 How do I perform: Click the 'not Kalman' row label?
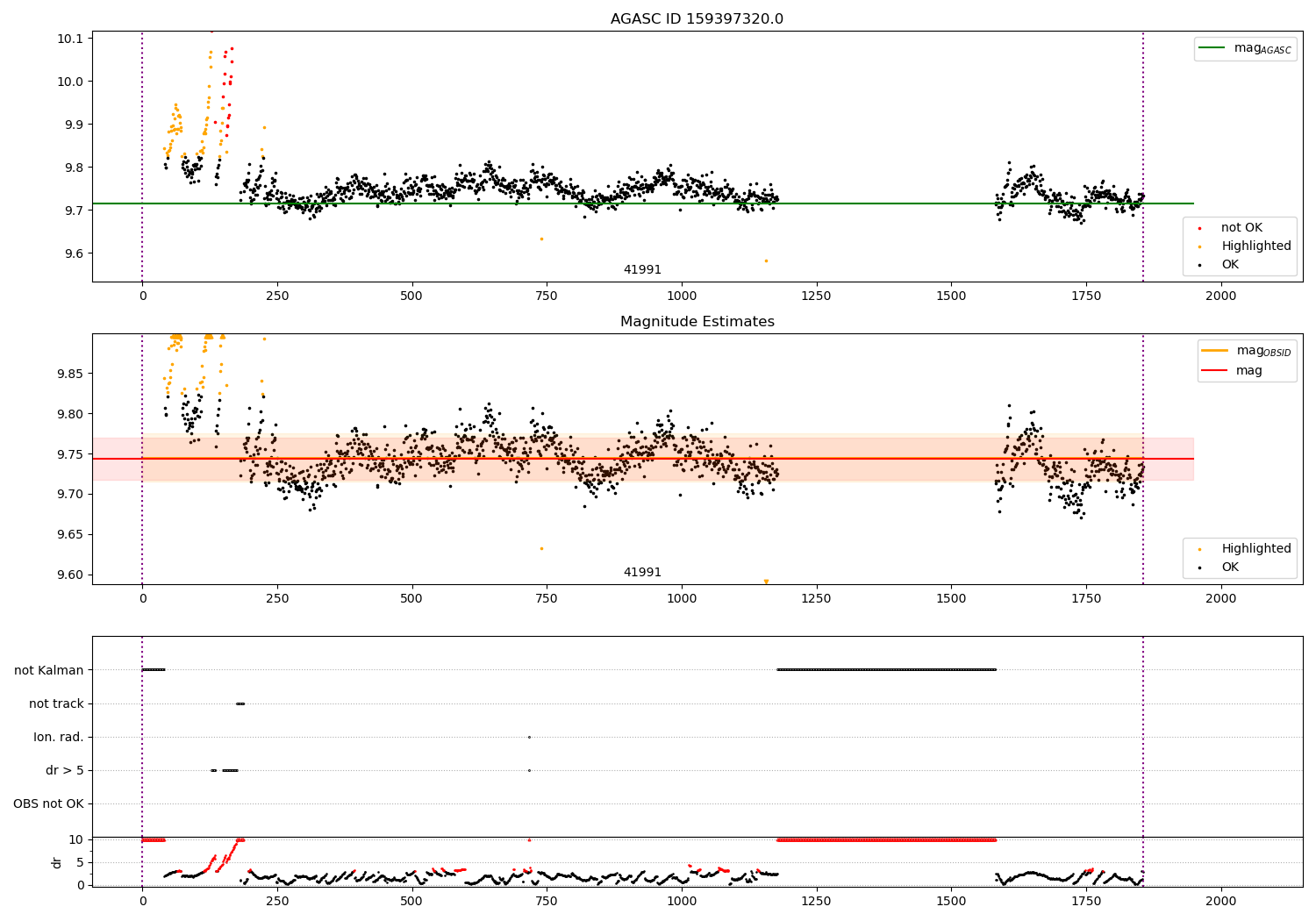(49, 670)
